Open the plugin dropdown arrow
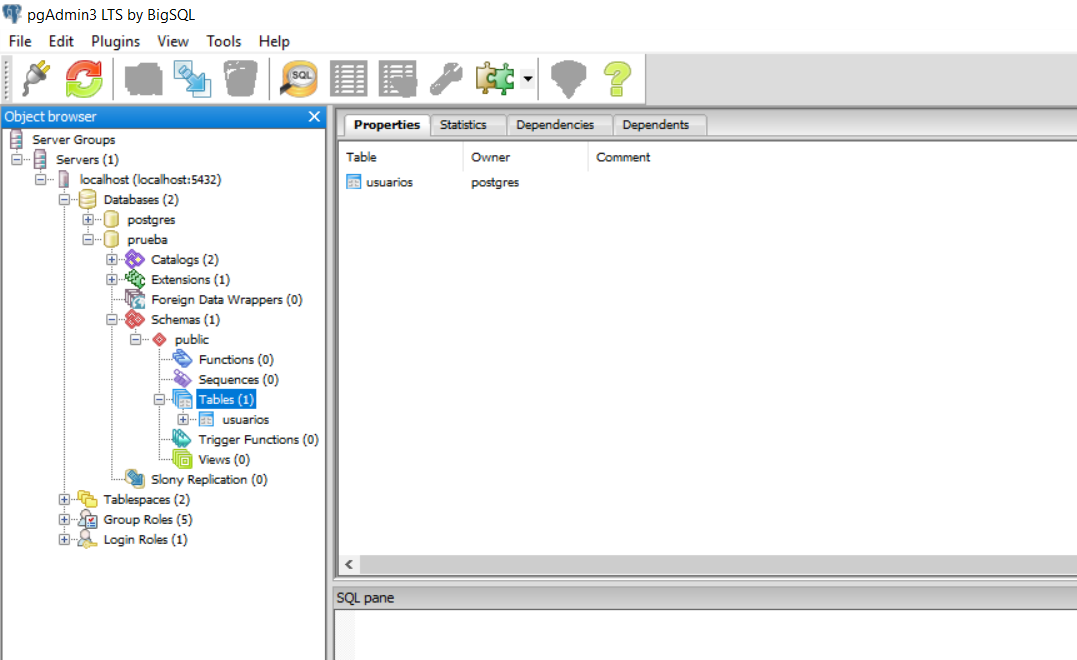The image size is (1077, 660). coord(527,78)
